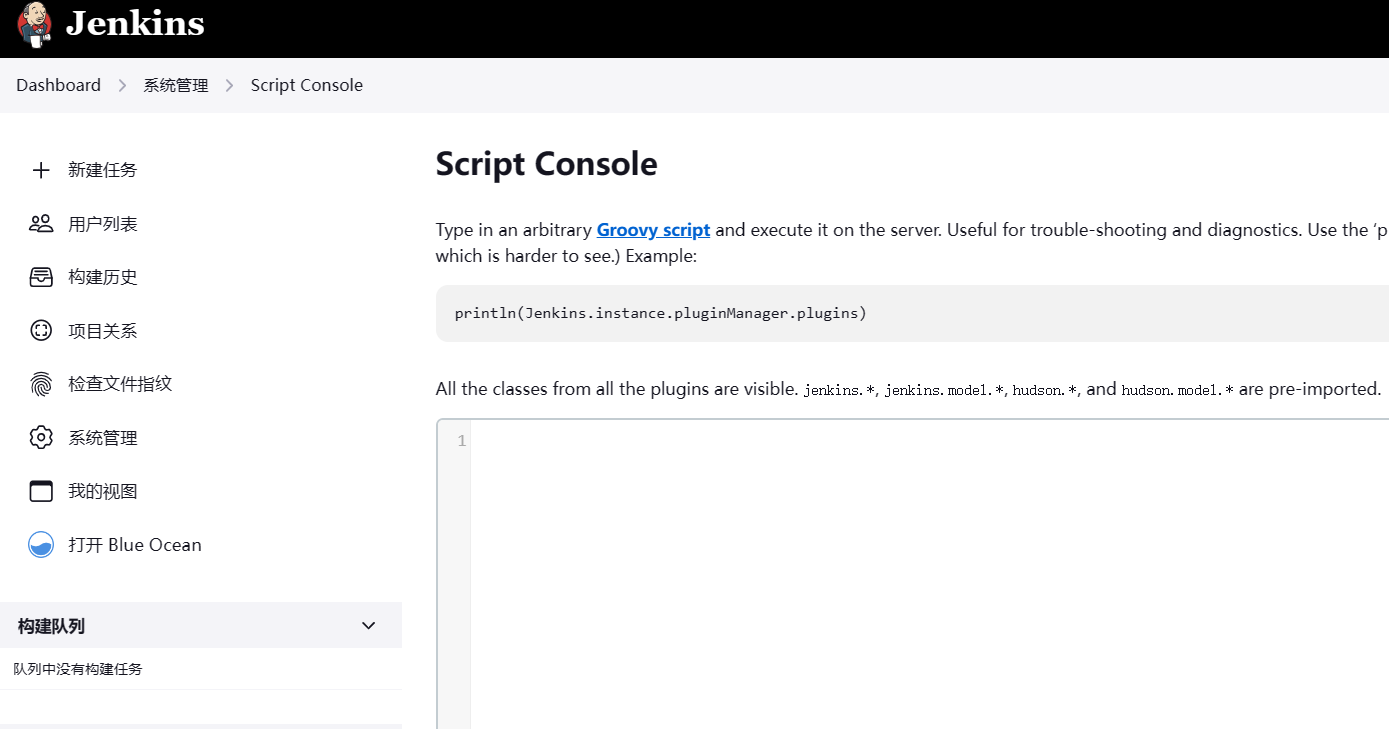Click the arrow after 系统管理 breadcrumb

229,86
